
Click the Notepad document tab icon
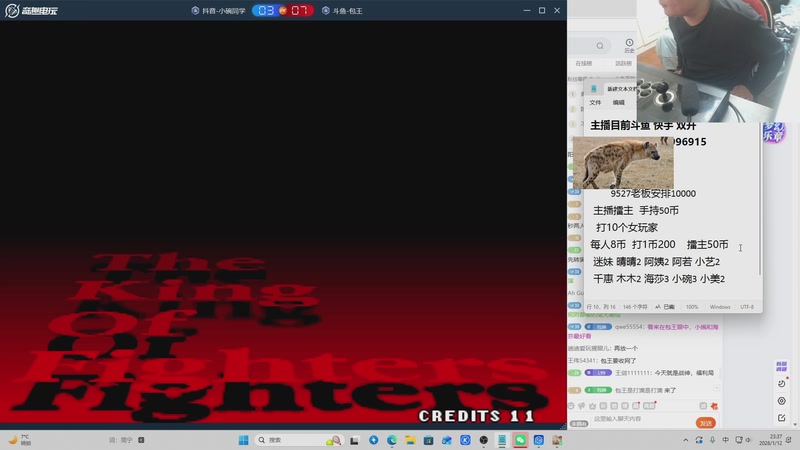click(x=593, y=89)
